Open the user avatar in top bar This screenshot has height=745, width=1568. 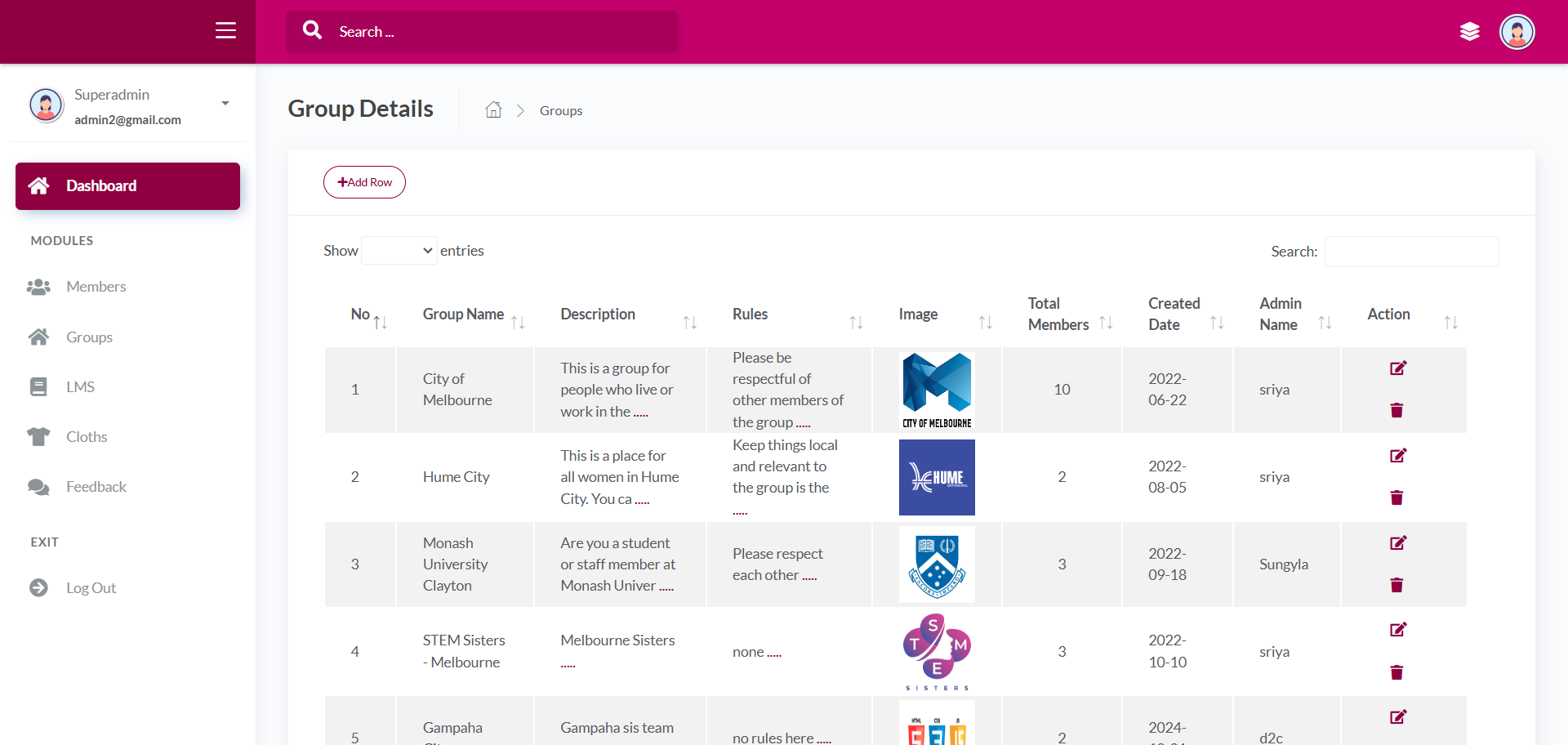1517,32
